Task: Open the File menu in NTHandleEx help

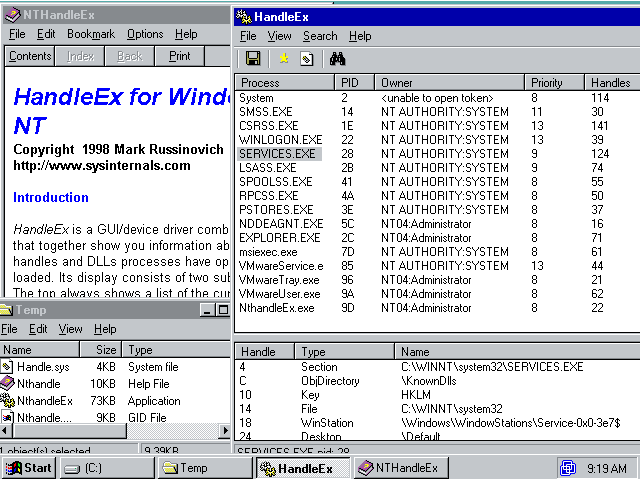Action: (17, 34)
